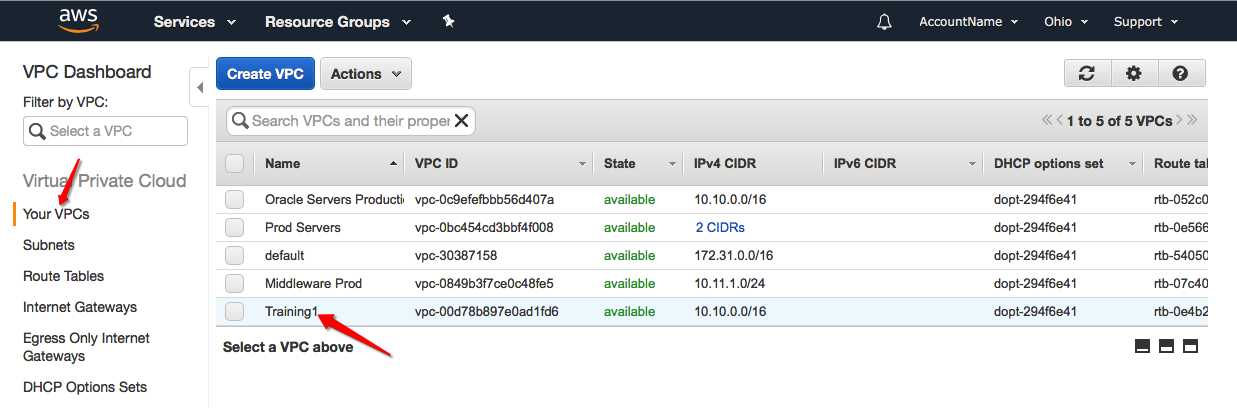Go to Subnets in the sidebar
1237x408 pixels.
click(49, 245)
